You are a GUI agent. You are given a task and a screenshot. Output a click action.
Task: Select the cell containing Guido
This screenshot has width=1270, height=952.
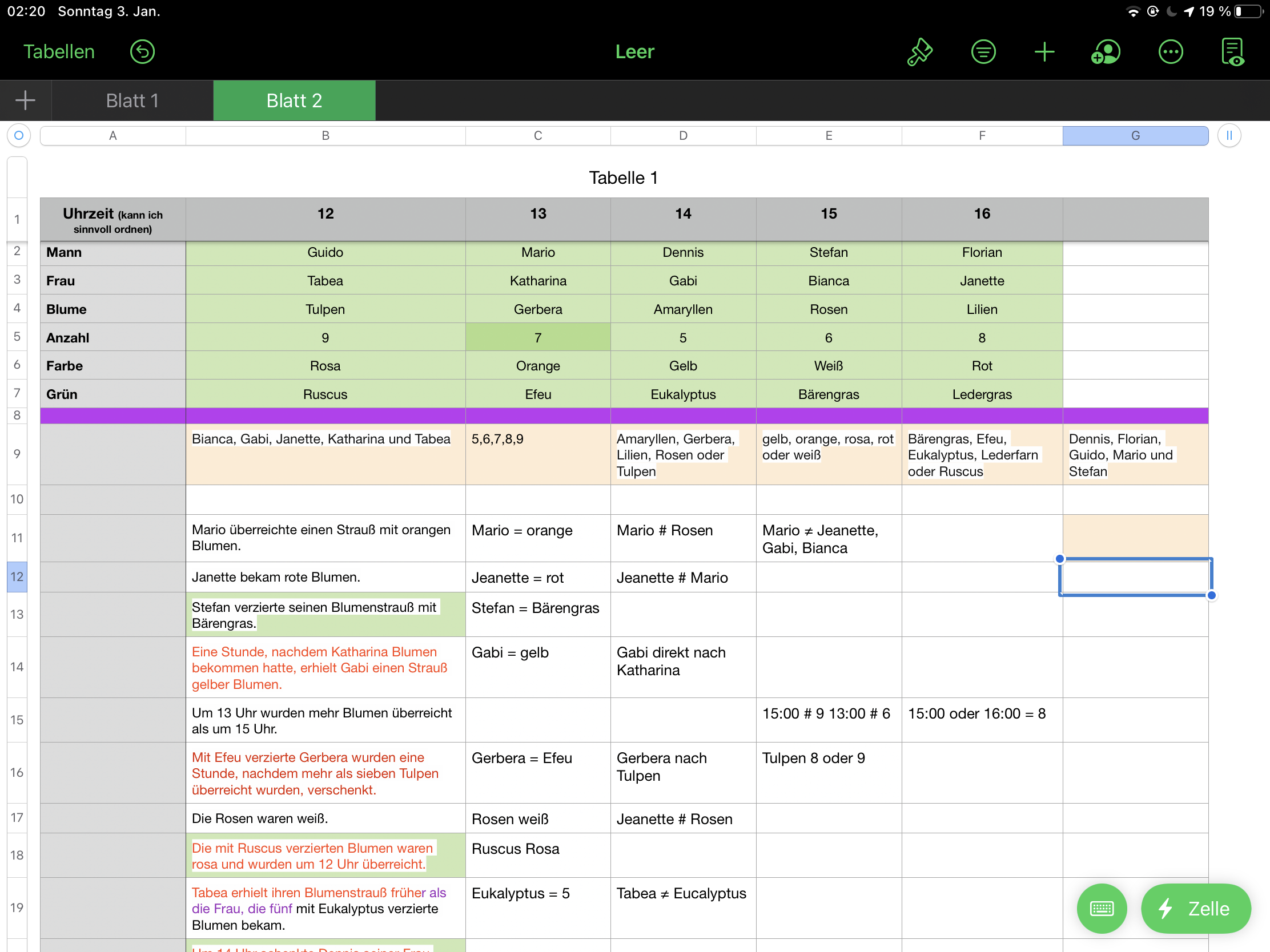(325, 252)
